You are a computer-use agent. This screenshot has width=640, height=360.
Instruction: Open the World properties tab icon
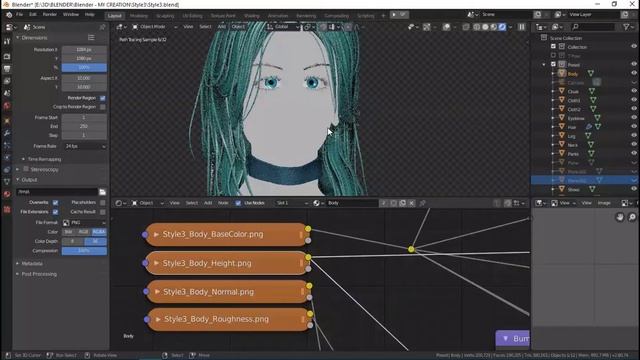click(7, 106)
